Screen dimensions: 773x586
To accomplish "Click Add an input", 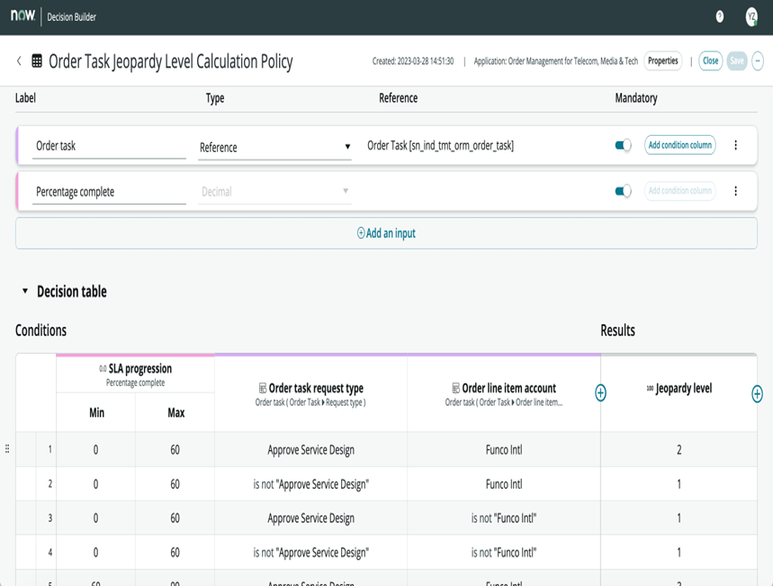I will coord(386,233).
